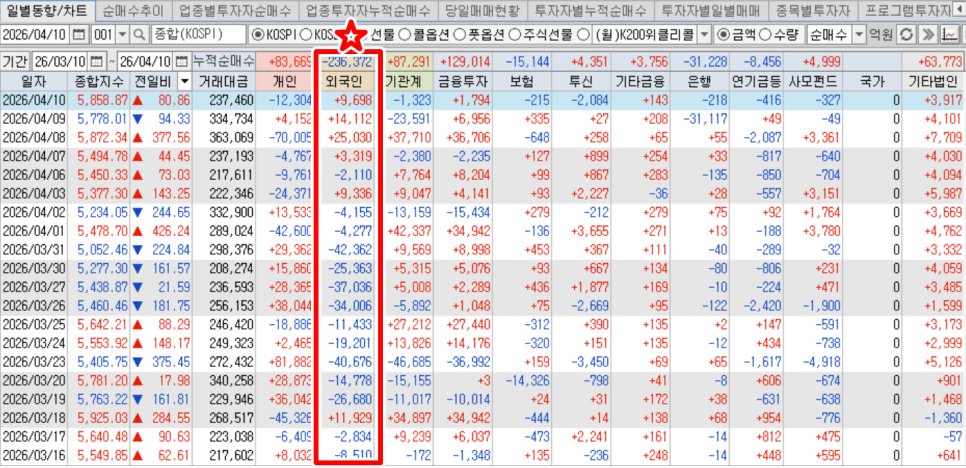The image size is (966, 468).
Task: Click the 보험 column header
Action: pyautogui.click(x=521, y=81)
